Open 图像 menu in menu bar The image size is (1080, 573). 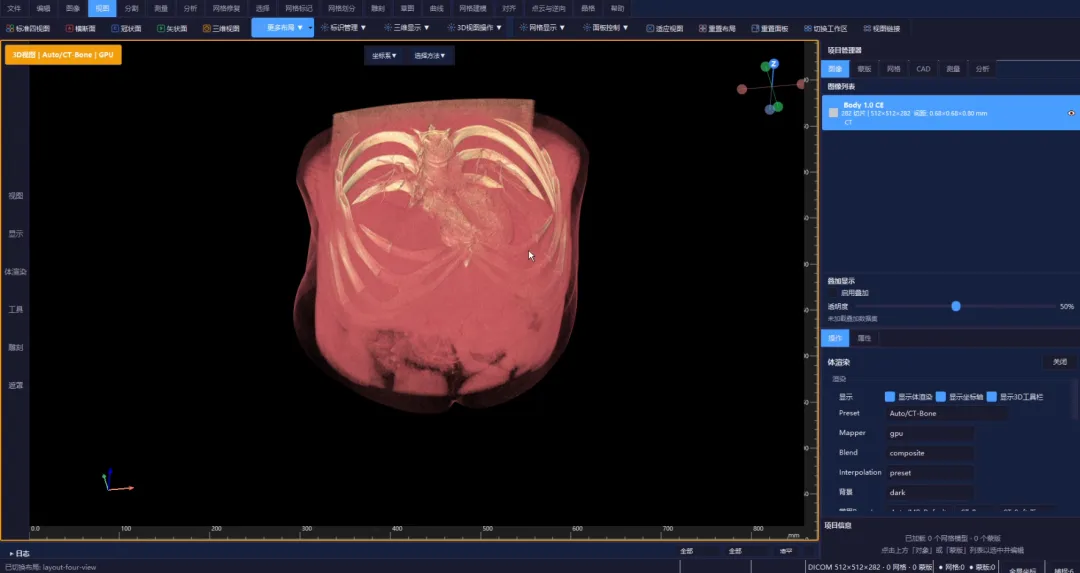point(73,8)
